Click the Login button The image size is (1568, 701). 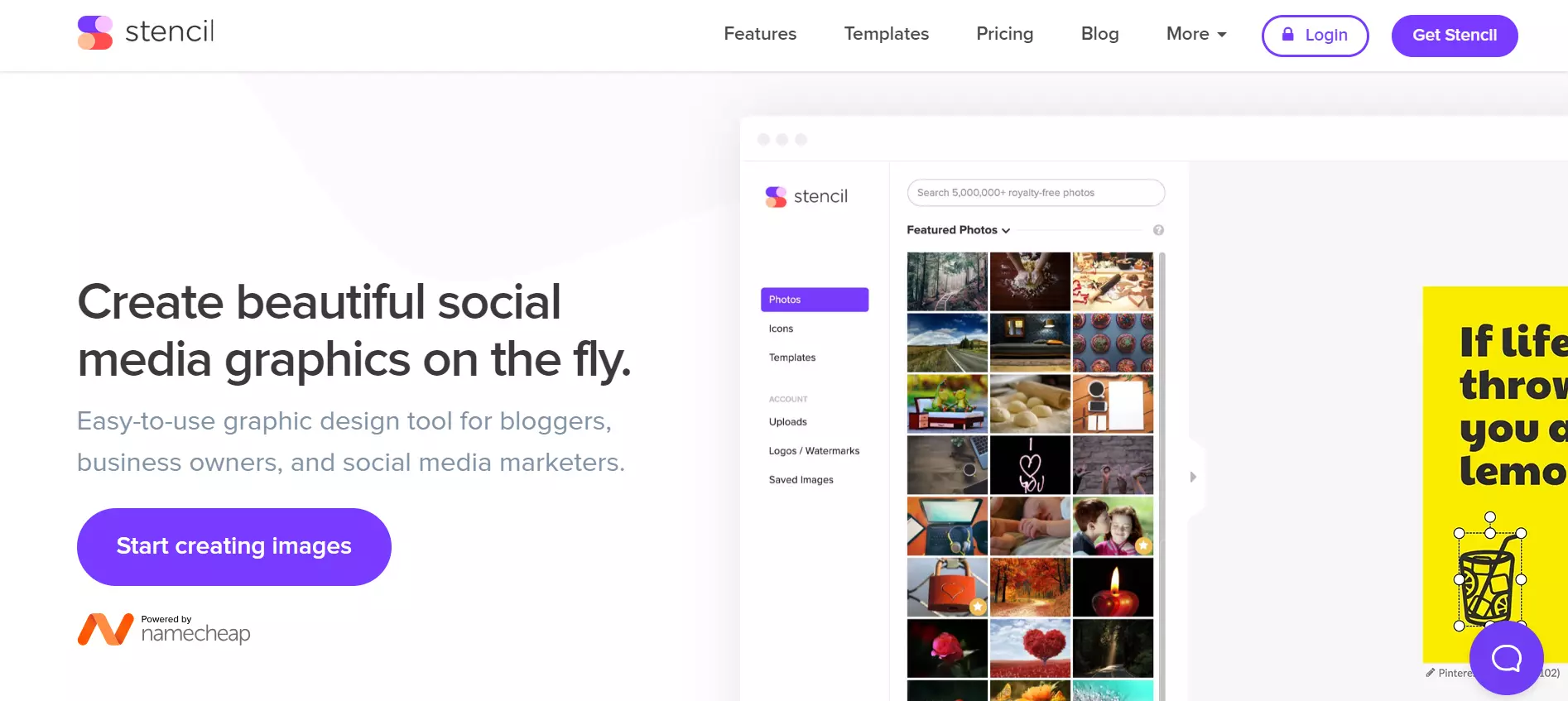point(1315,36)
